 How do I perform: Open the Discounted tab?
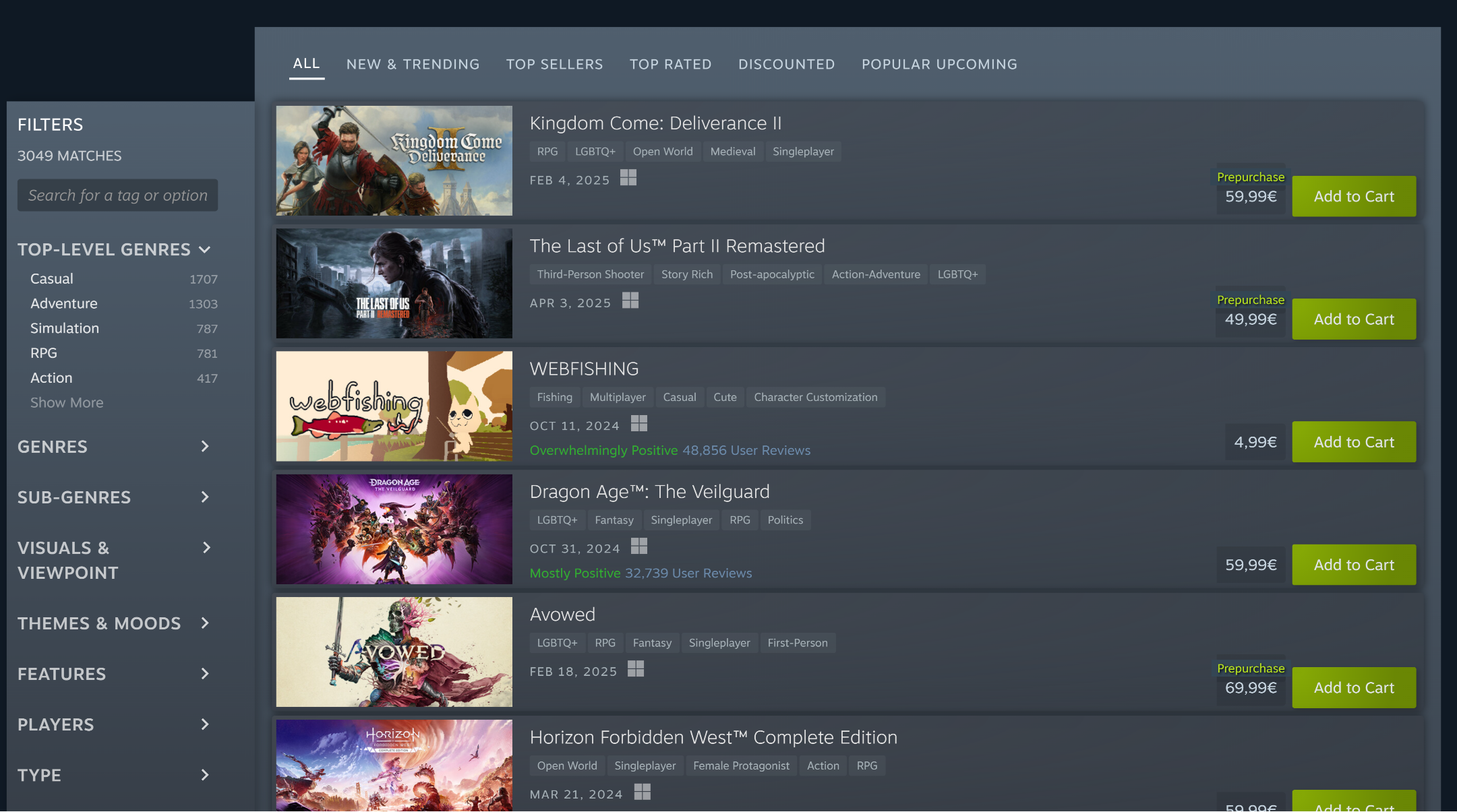pos(786,65)
